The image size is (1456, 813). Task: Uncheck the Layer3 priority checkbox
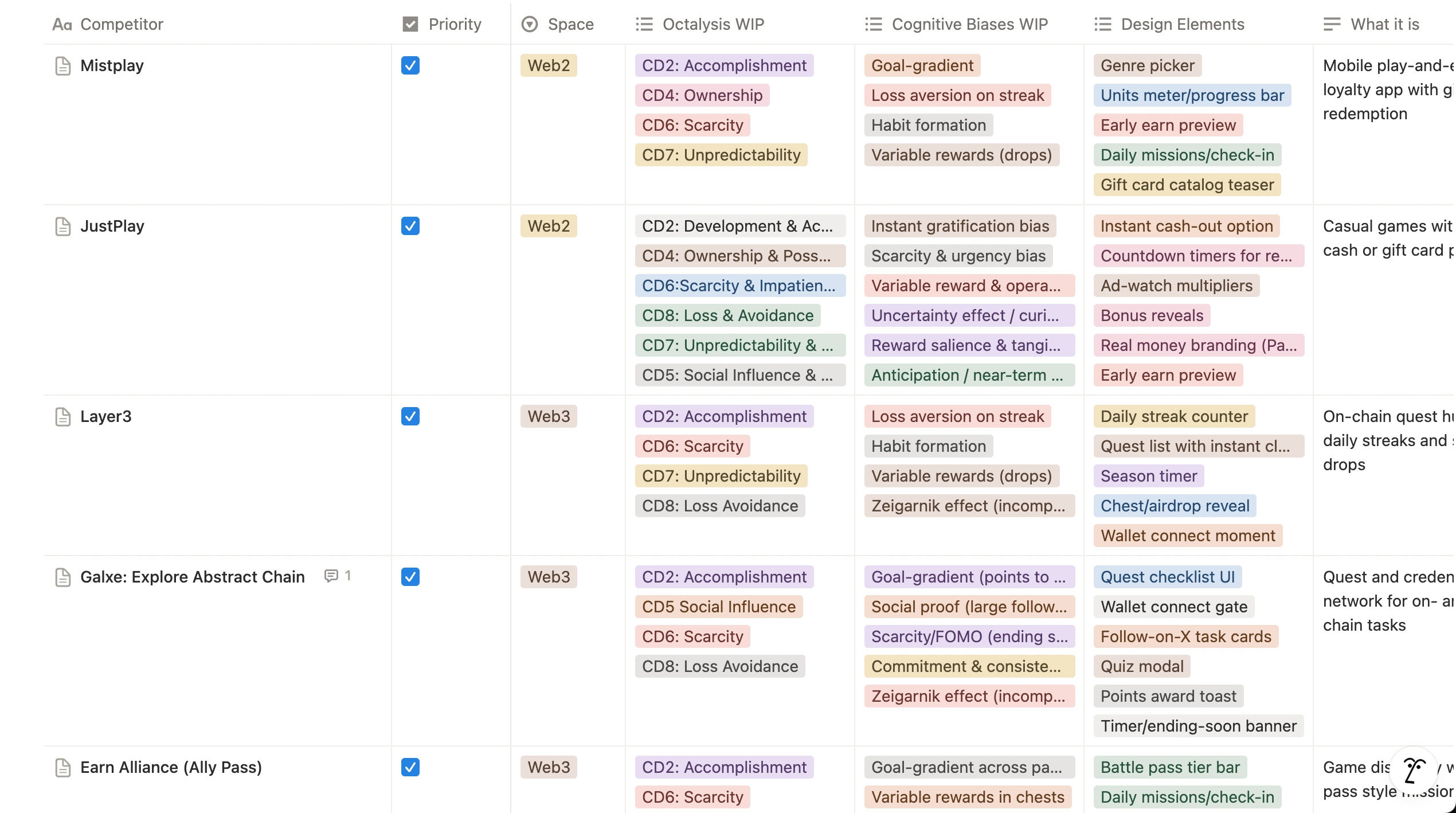[410, 416]
